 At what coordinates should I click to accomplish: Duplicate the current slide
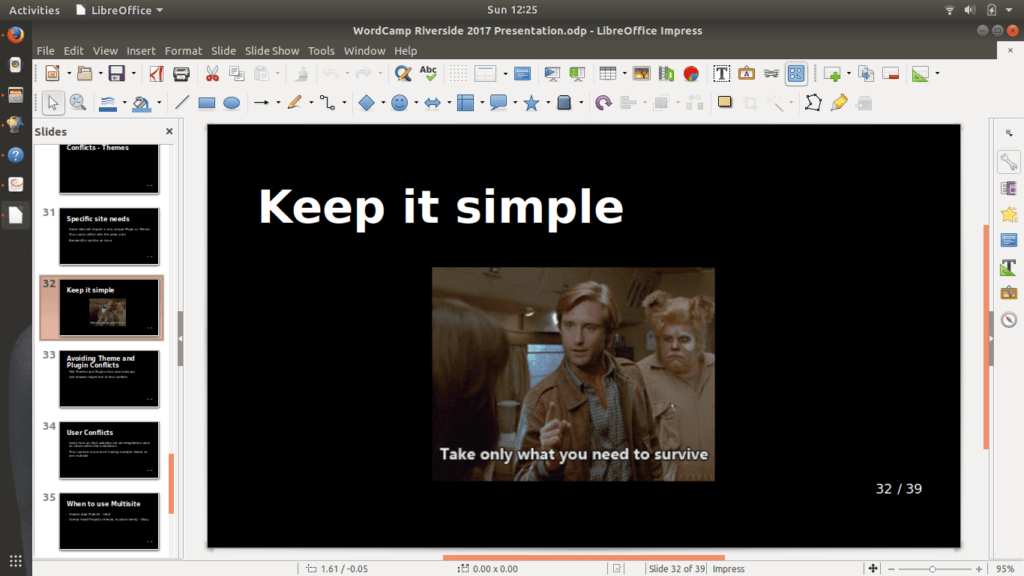tap(866, 73)
